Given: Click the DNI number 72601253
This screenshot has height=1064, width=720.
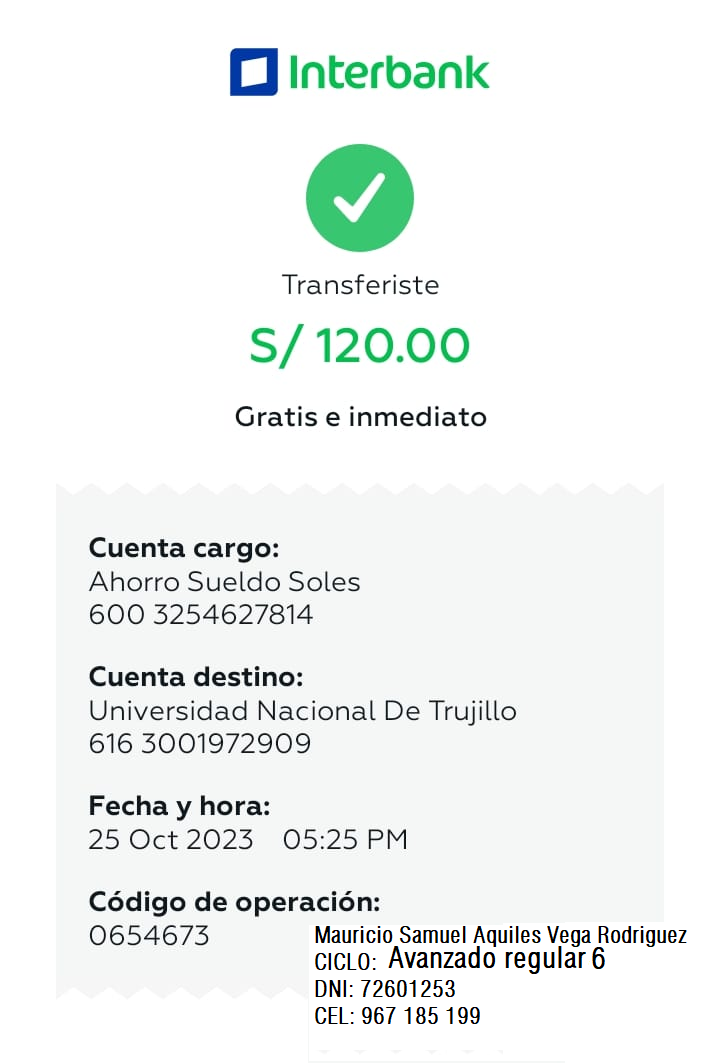Looking at the screenshot, I should [407, 989].
